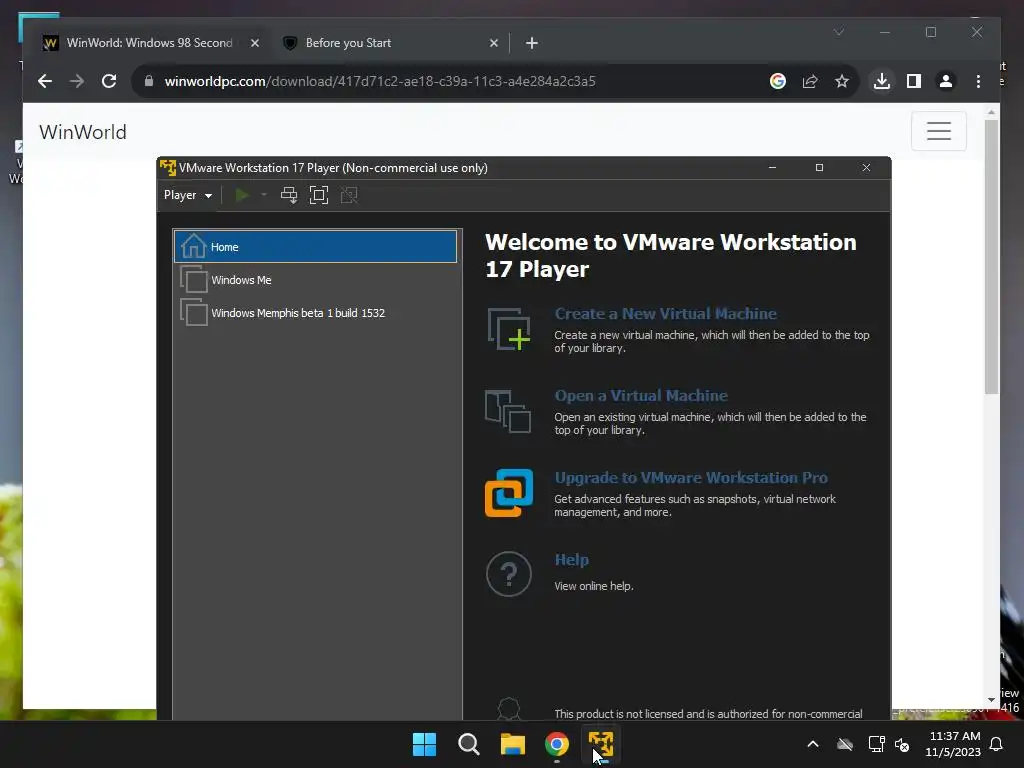Viewport: 1024px width, 768px height.
Task: Switch to Chrome from taskbar
Action: coord(557,744)
